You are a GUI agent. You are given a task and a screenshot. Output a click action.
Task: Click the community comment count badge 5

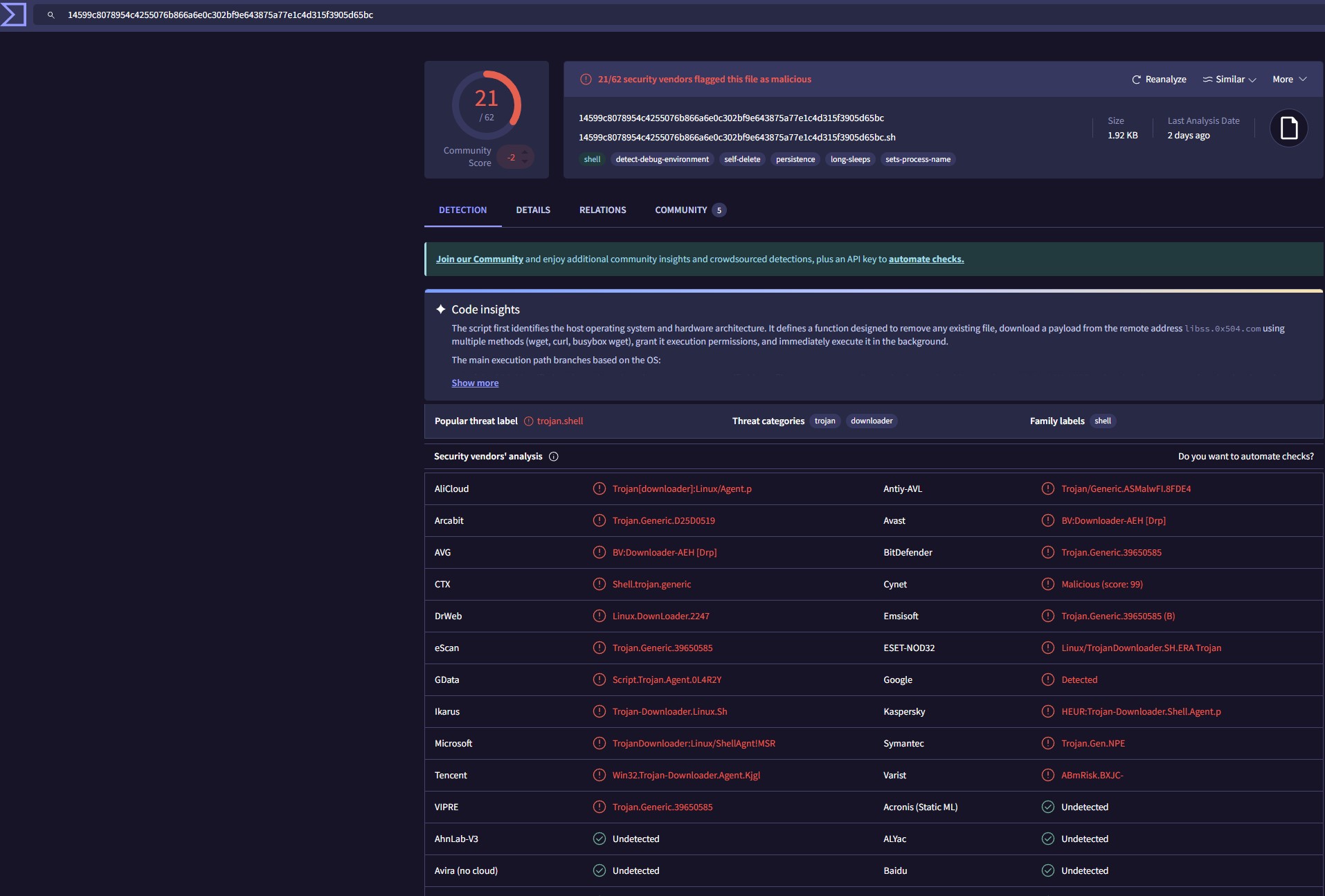719,210
